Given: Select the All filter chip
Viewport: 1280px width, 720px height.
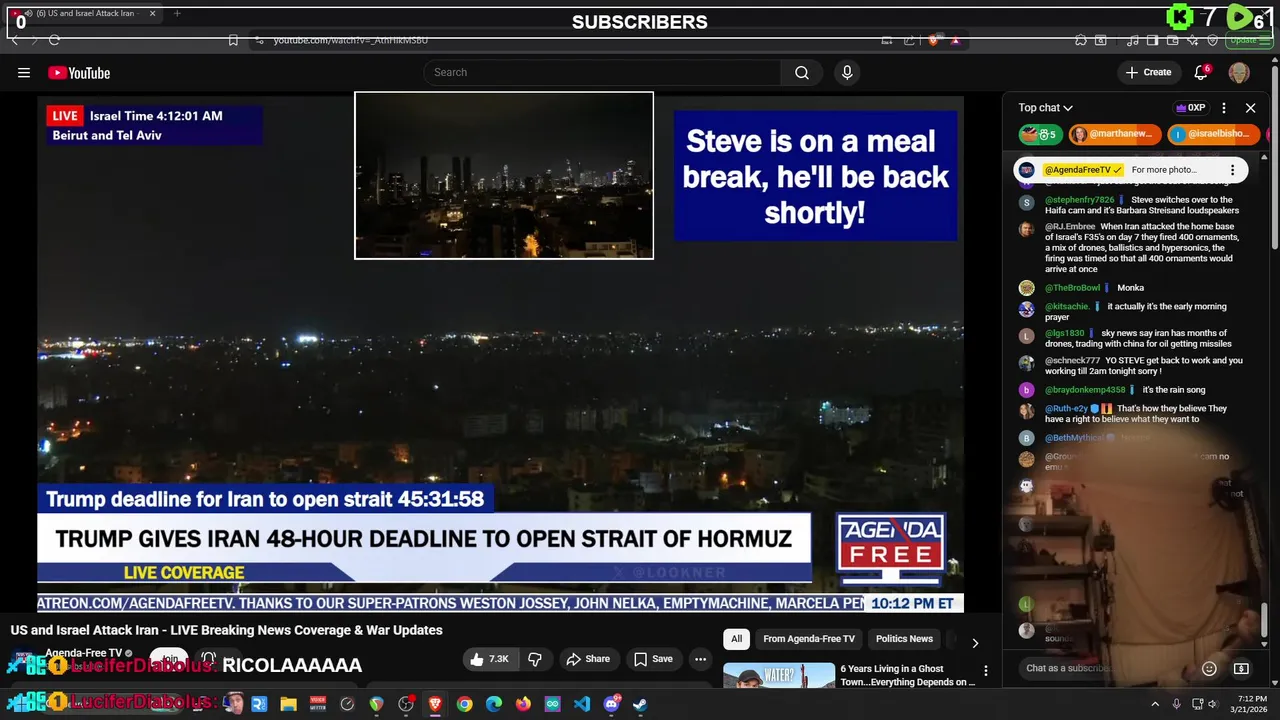Looking at the screenshot, I should (x=736, y=639).
